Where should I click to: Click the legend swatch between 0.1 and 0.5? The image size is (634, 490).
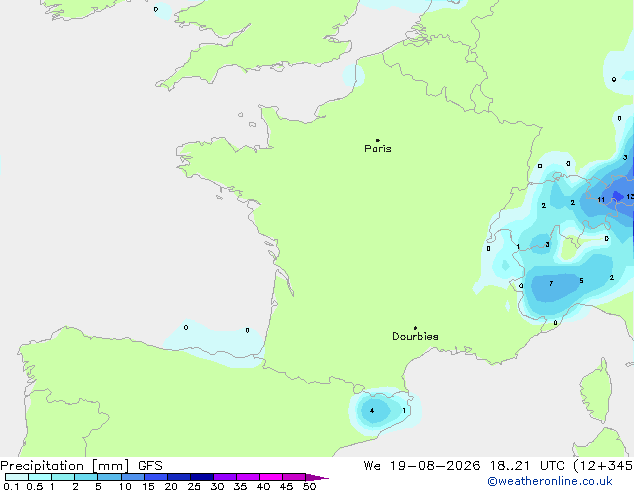tap(17, 477)
